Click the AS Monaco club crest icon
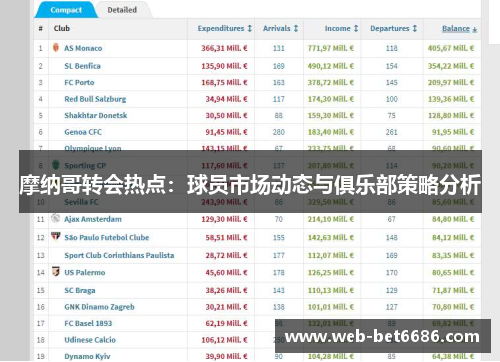 pos(56,47)
